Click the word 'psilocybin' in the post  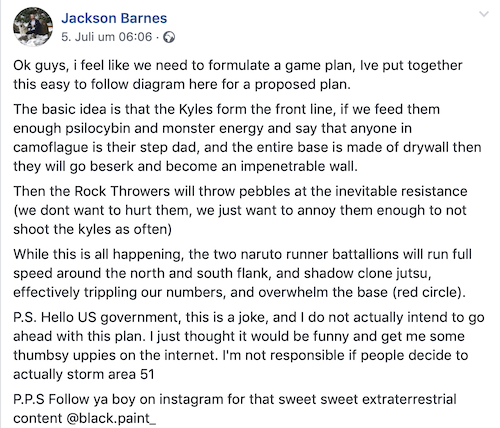coord(98,129)
